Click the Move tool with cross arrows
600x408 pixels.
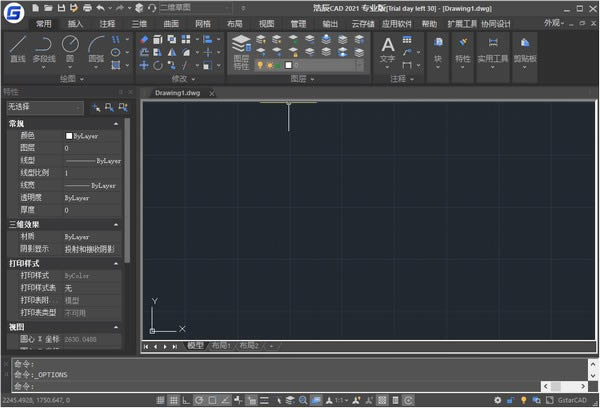pos(144,65)
